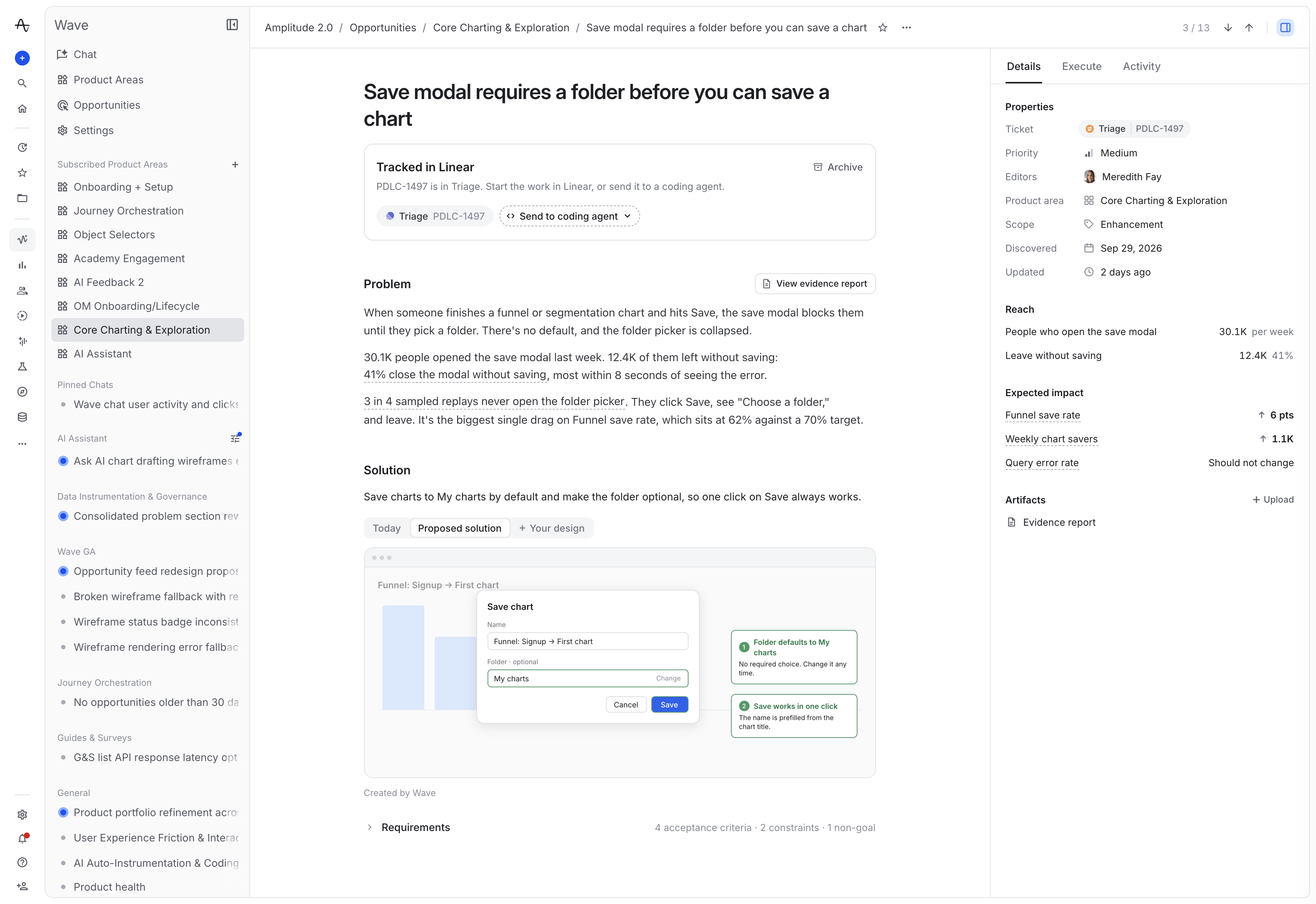Click the help question mark icon
1316x904 pixels.
click(x=22, y=863)
